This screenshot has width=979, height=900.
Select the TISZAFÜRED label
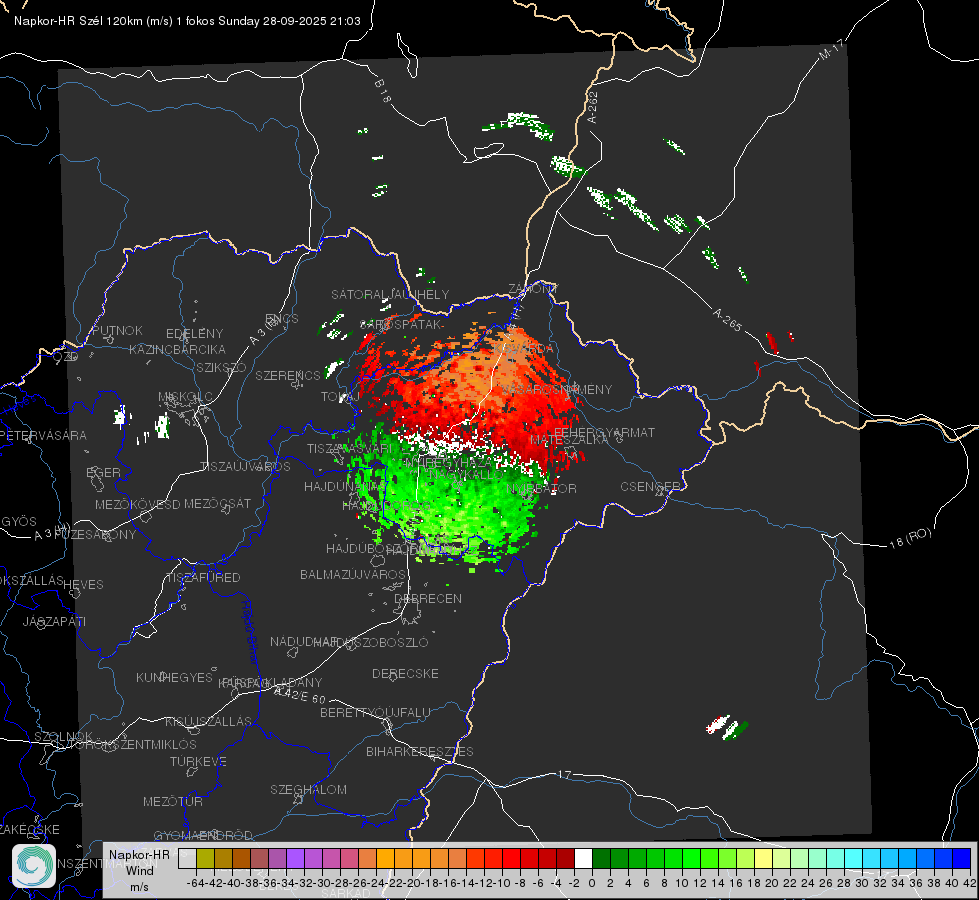203,578
